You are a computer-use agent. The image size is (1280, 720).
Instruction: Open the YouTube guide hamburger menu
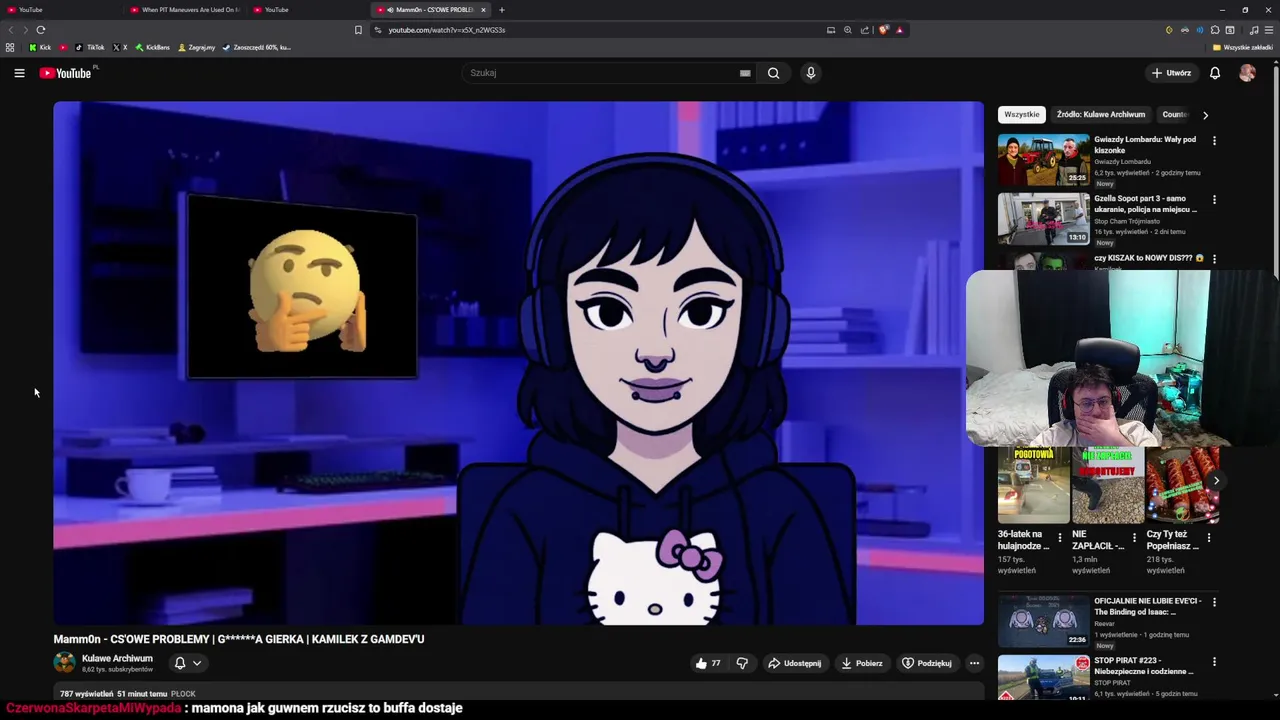[x=19, y=73]
